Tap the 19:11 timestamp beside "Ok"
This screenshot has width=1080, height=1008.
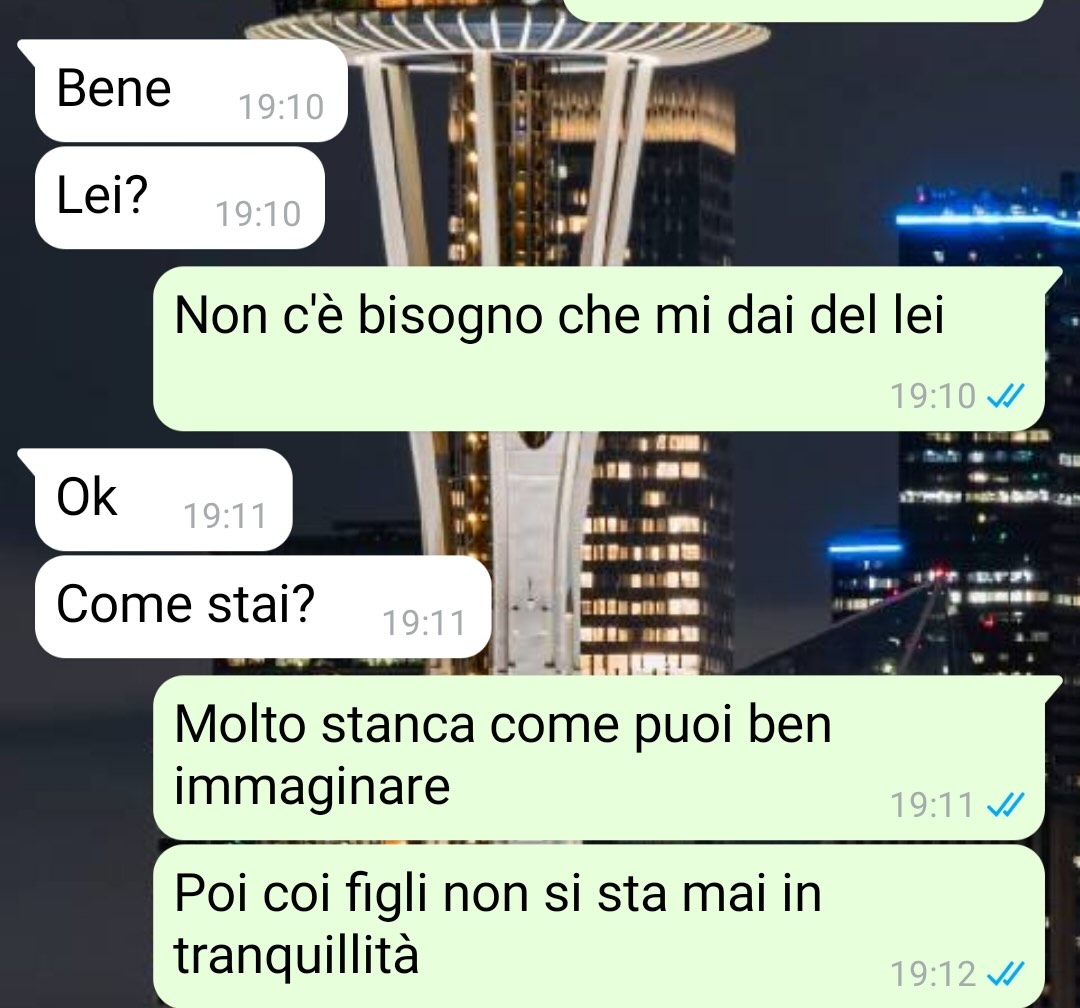pyautogui.click(x=225, y=516)
